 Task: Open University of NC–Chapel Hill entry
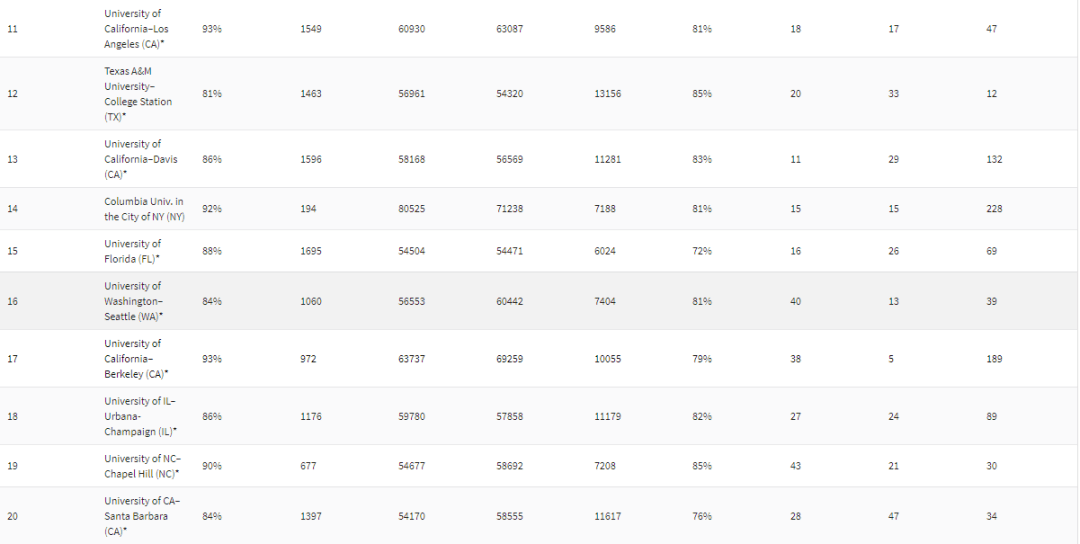142,466
